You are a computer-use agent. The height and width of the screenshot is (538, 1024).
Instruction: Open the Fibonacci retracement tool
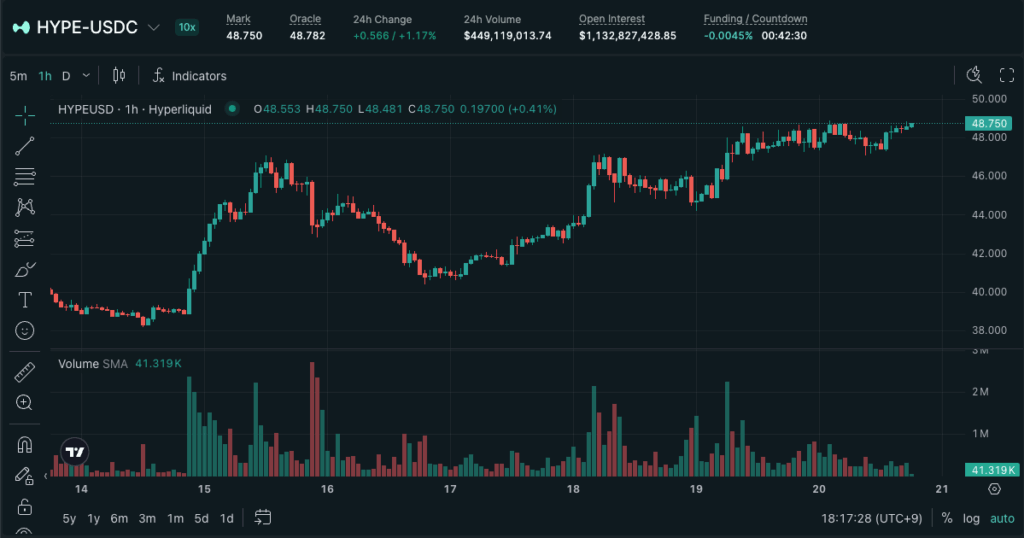coord(25,177)
